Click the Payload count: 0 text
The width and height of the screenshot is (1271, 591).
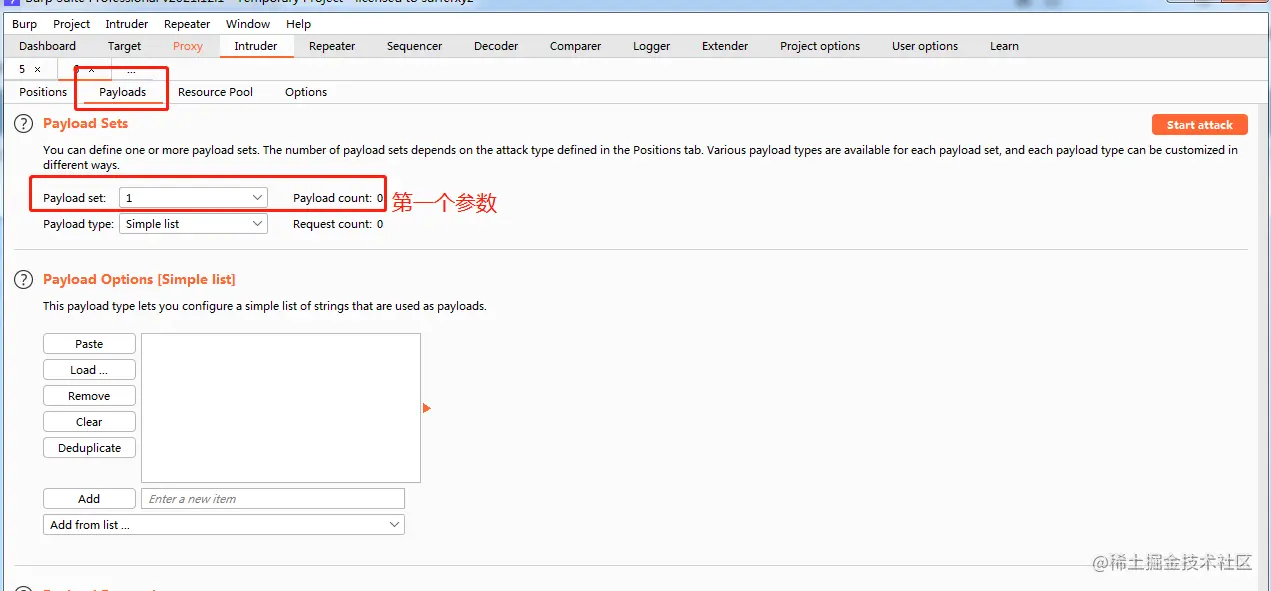(338, 198)
